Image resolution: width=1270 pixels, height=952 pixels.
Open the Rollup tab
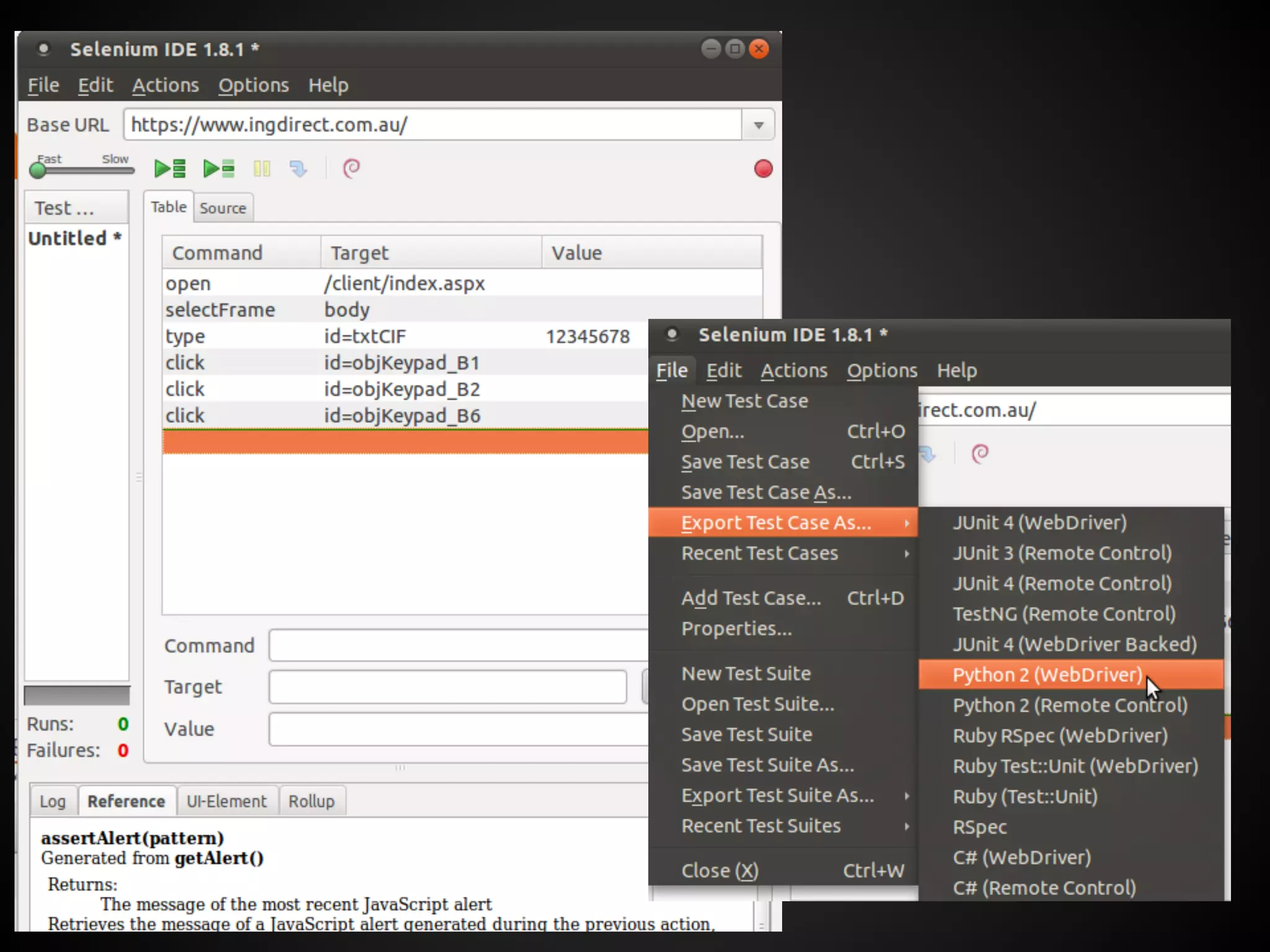click(x=312, y=801)
